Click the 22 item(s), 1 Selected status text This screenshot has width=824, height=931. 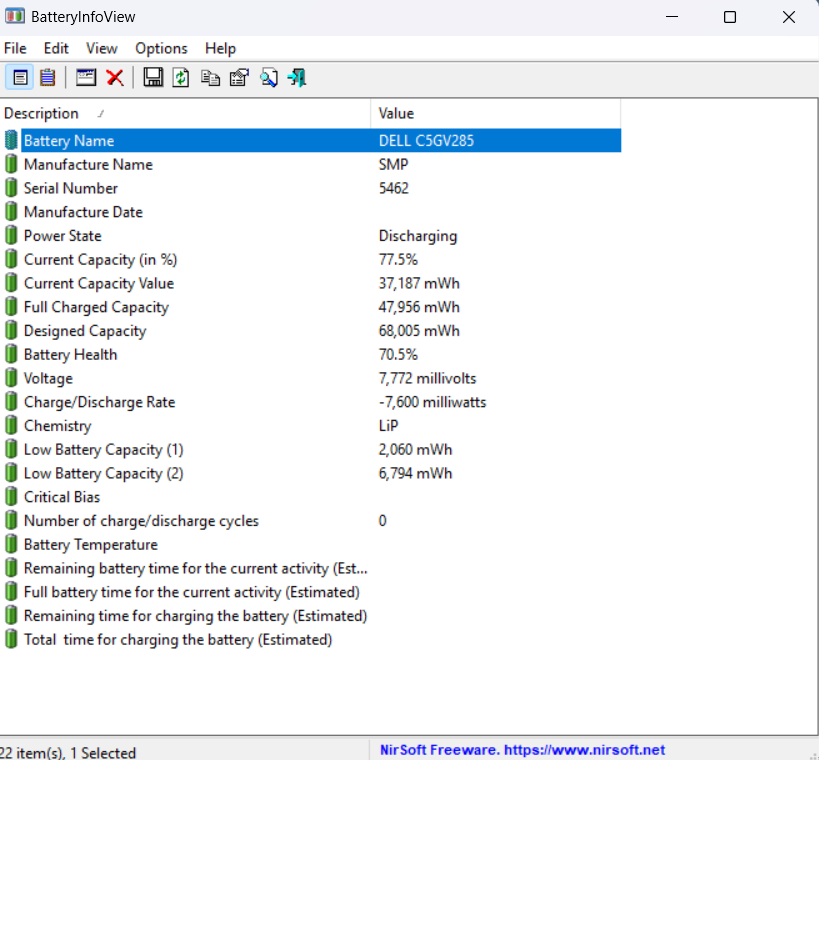tap(68, 753)
